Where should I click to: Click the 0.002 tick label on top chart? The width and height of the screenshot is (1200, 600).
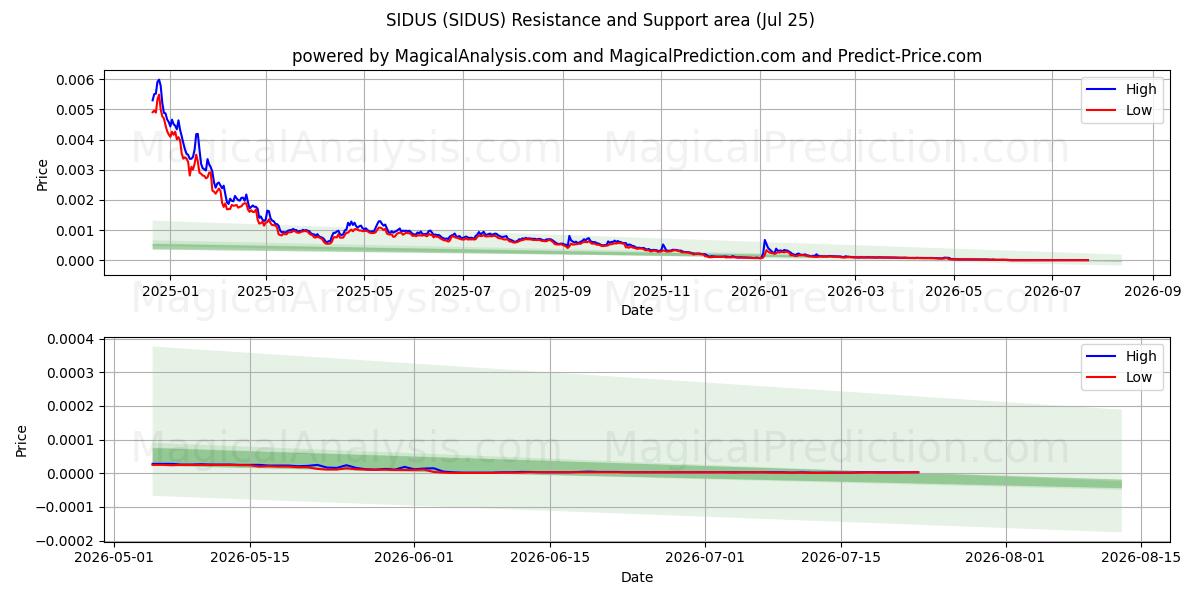pos(75,200)
